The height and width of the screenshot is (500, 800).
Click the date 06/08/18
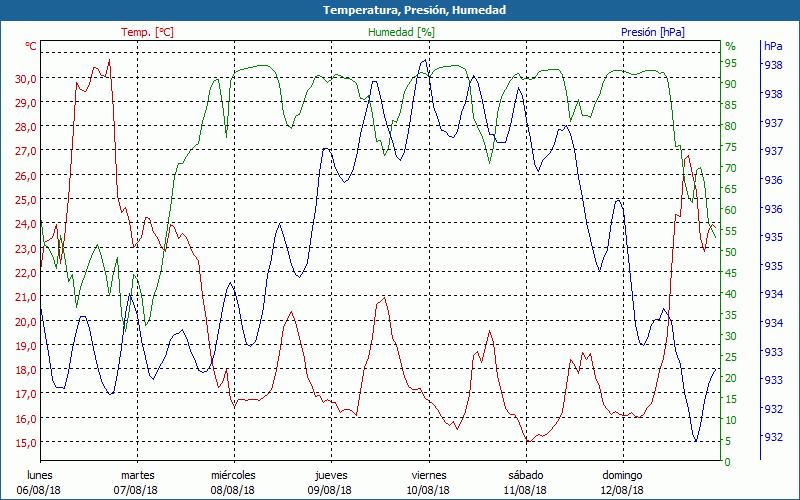39,490
